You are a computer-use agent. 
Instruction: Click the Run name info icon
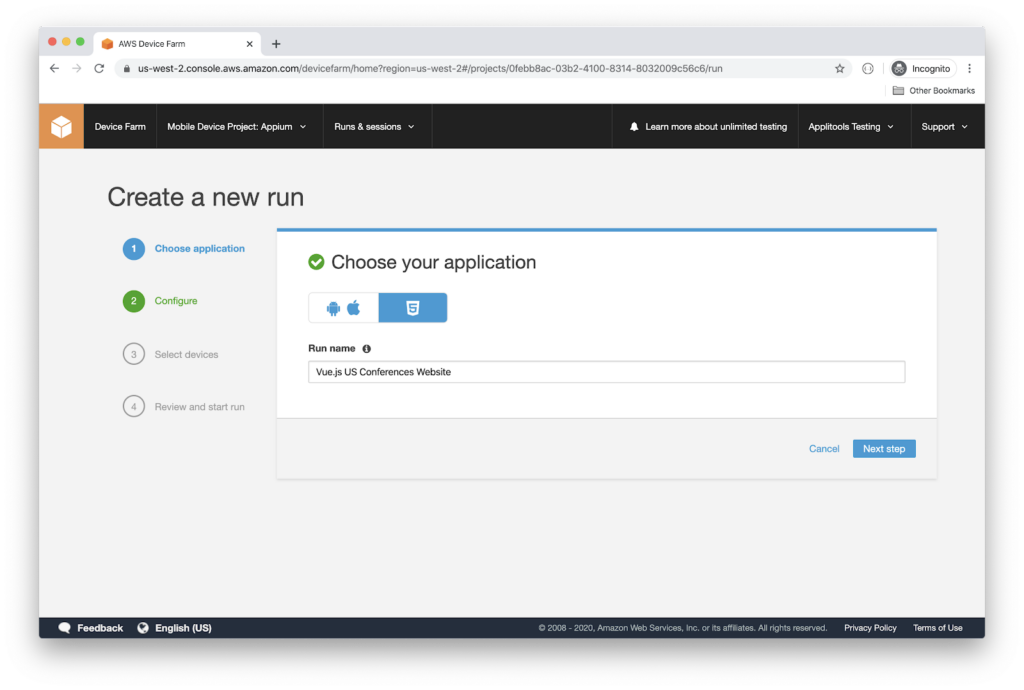point(366,349)
